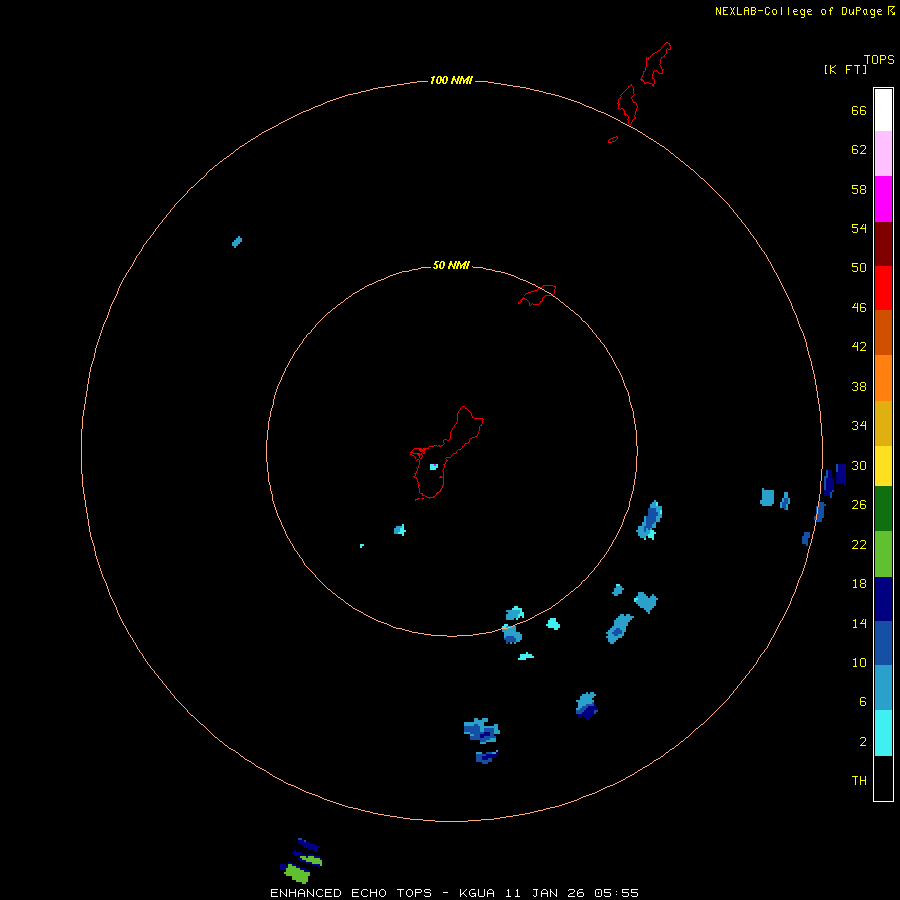Click the bright red legend swatch below 50

tap(883, 288)
